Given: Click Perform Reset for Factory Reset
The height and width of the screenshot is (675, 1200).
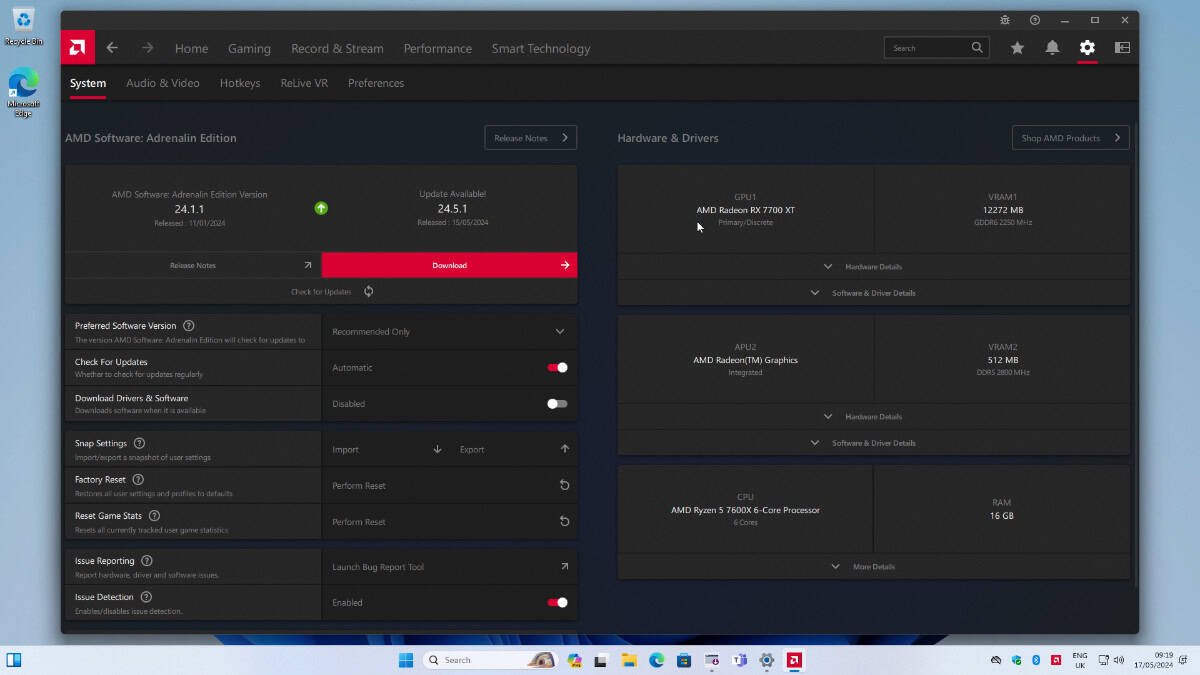Looking at the screenshot, I should click(x=449, y=485).
